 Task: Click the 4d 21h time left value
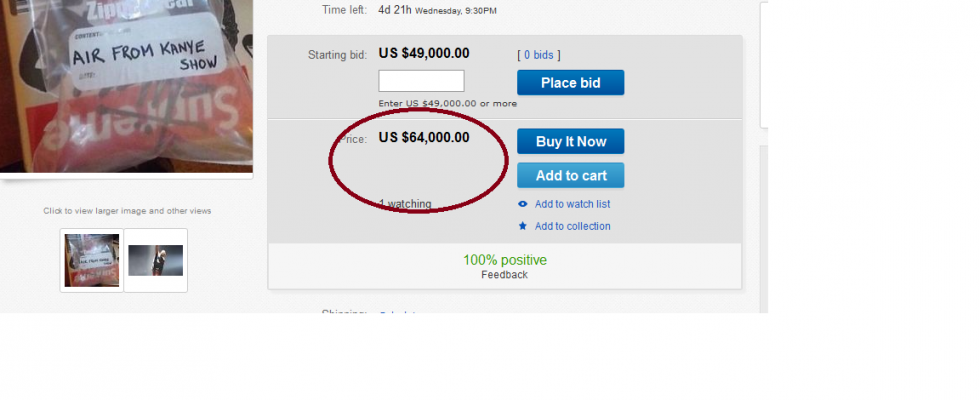[x=392, y=10]
